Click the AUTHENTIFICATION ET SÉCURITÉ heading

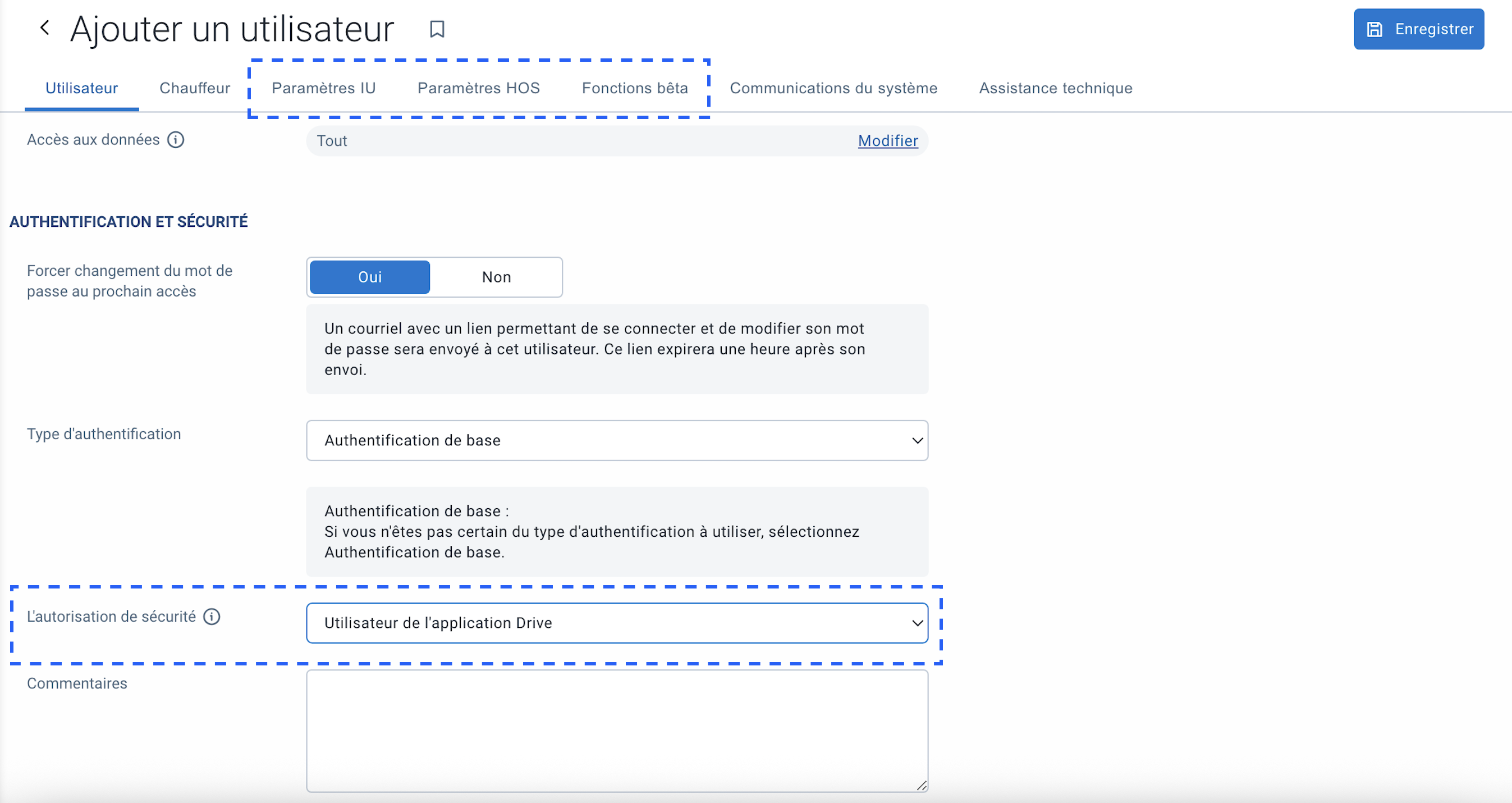point(129,221)
